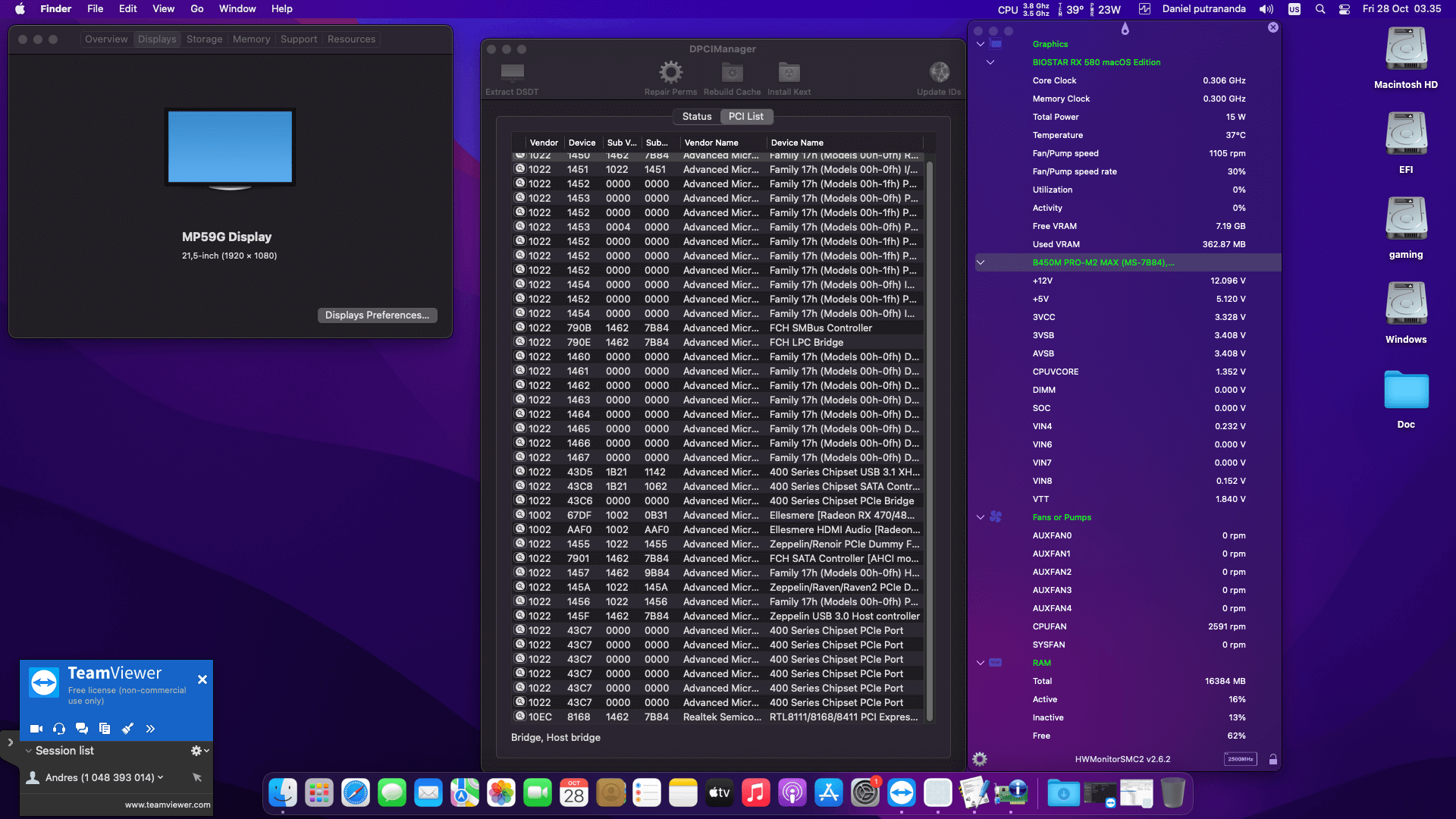
Task: Open Safari from the Dock
Action: [x=356, y=793]
